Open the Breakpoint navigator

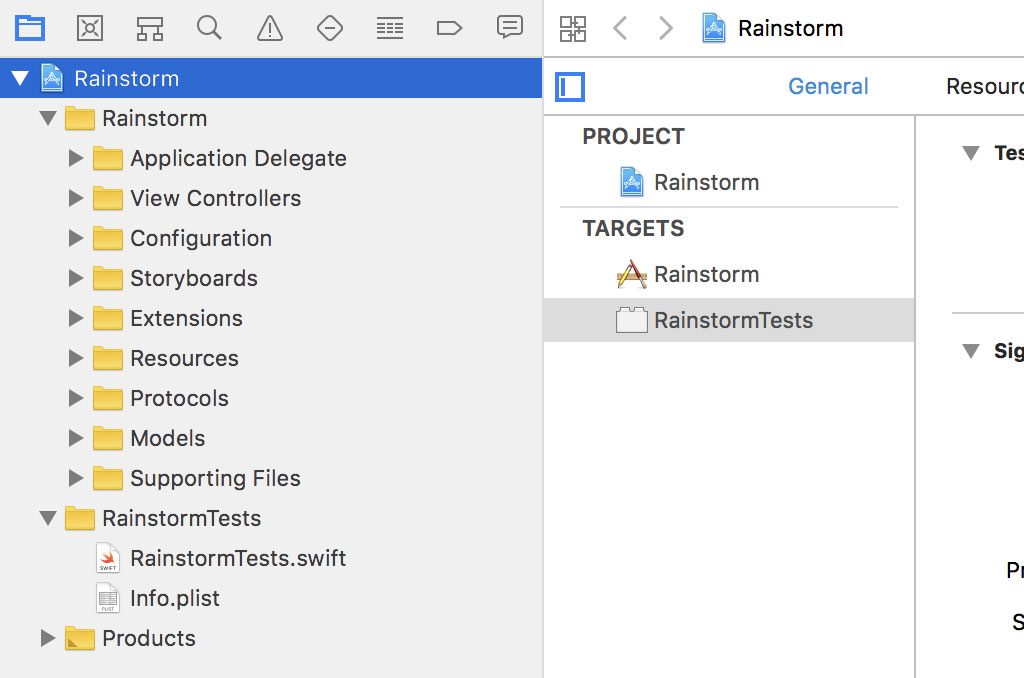449,28
